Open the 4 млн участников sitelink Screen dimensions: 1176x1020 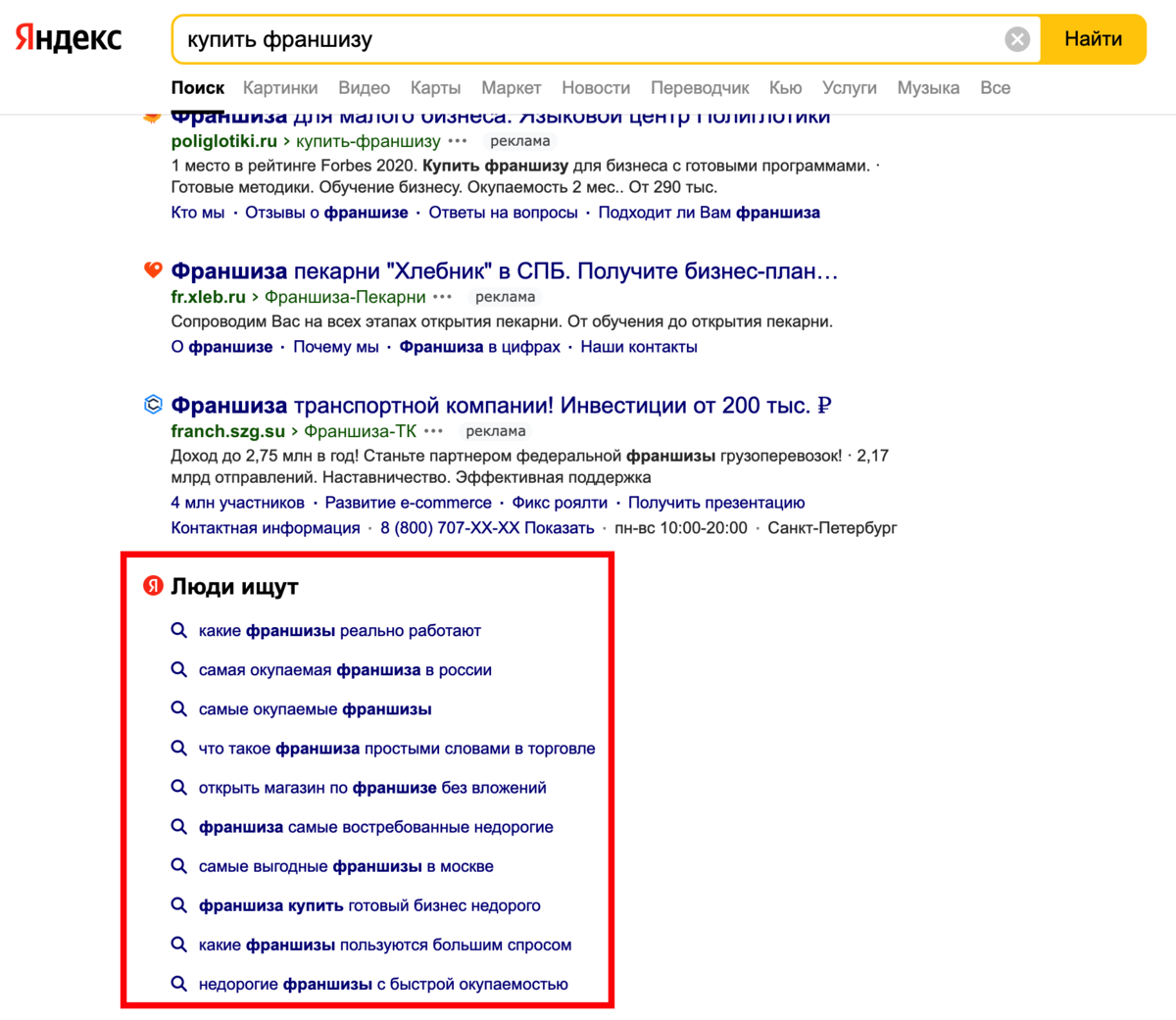click(237, 503)
